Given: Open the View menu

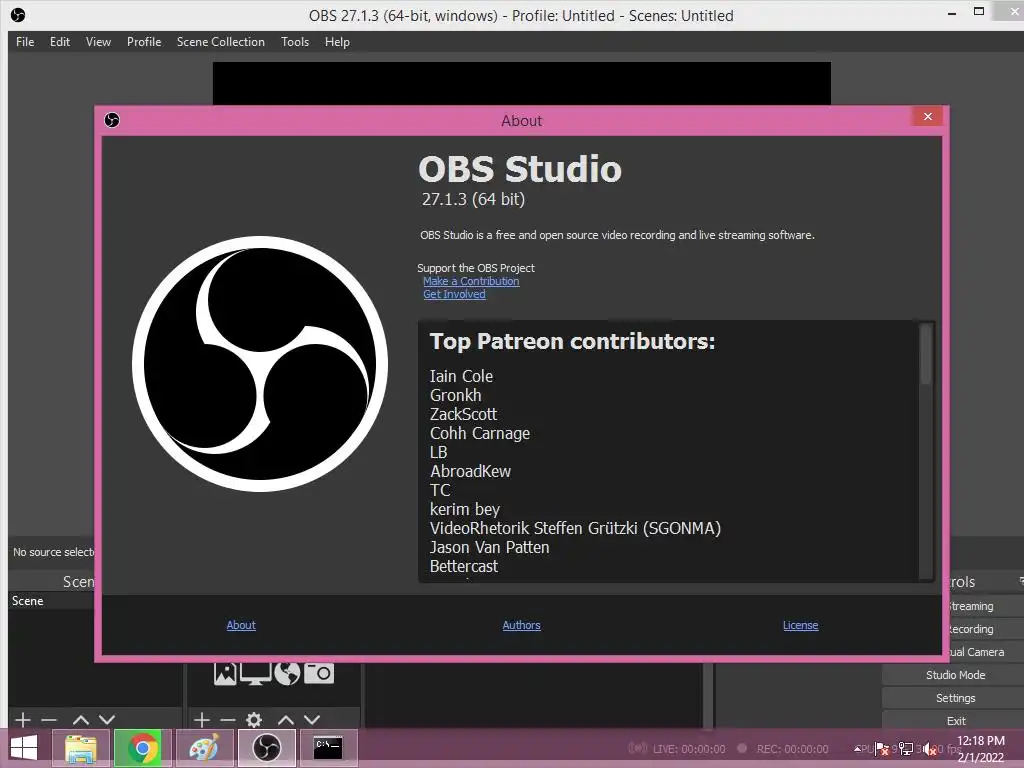Looking at the screenshot, I should click(x=98, y=42).
